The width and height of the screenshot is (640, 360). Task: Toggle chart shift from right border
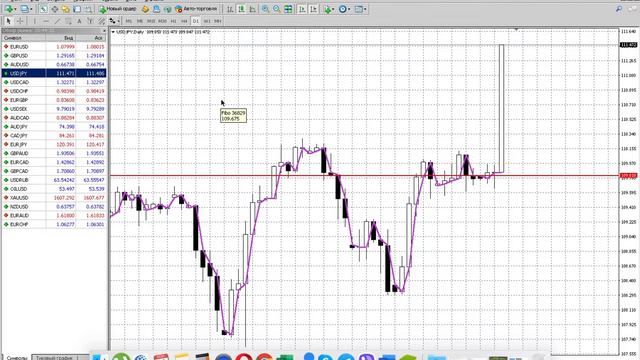click(x=313, y=9)
